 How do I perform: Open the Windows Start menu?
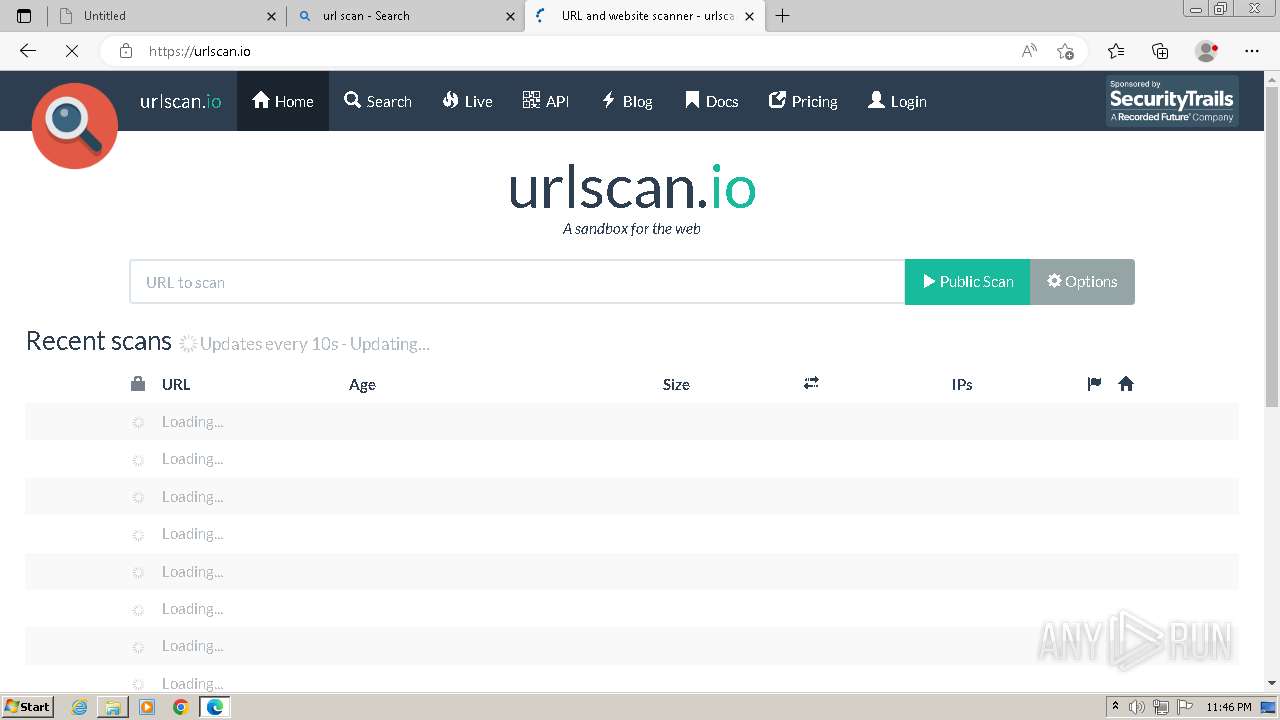click(x=27, y=707)
